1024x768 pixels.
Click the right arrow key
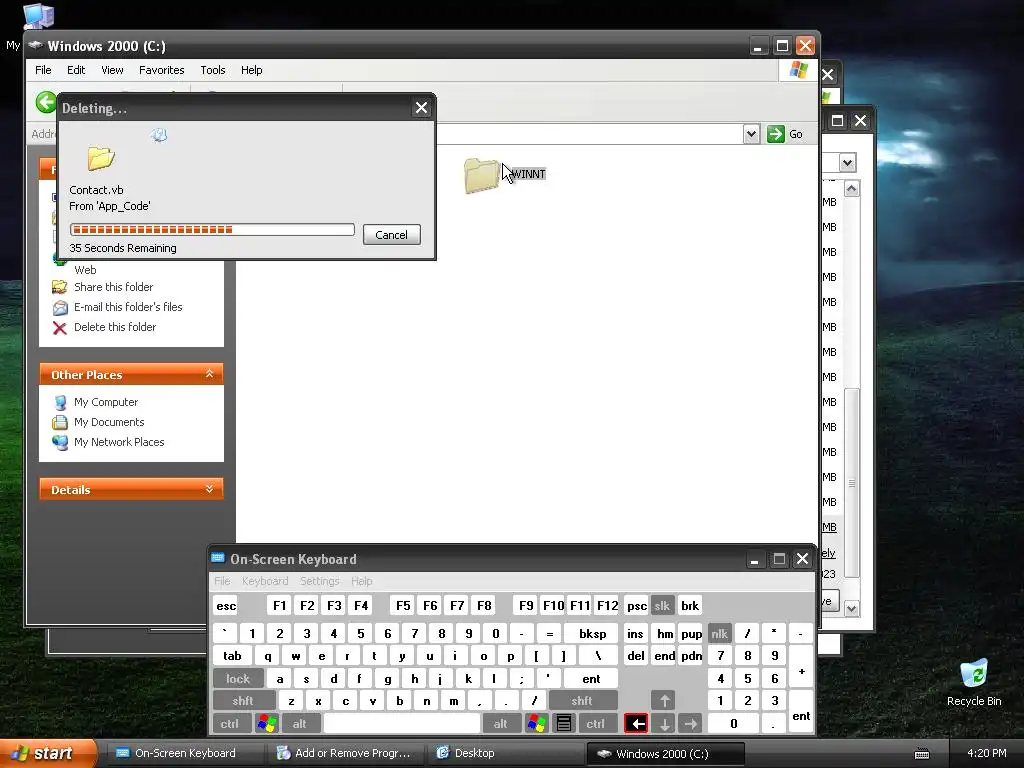(690, 724)
